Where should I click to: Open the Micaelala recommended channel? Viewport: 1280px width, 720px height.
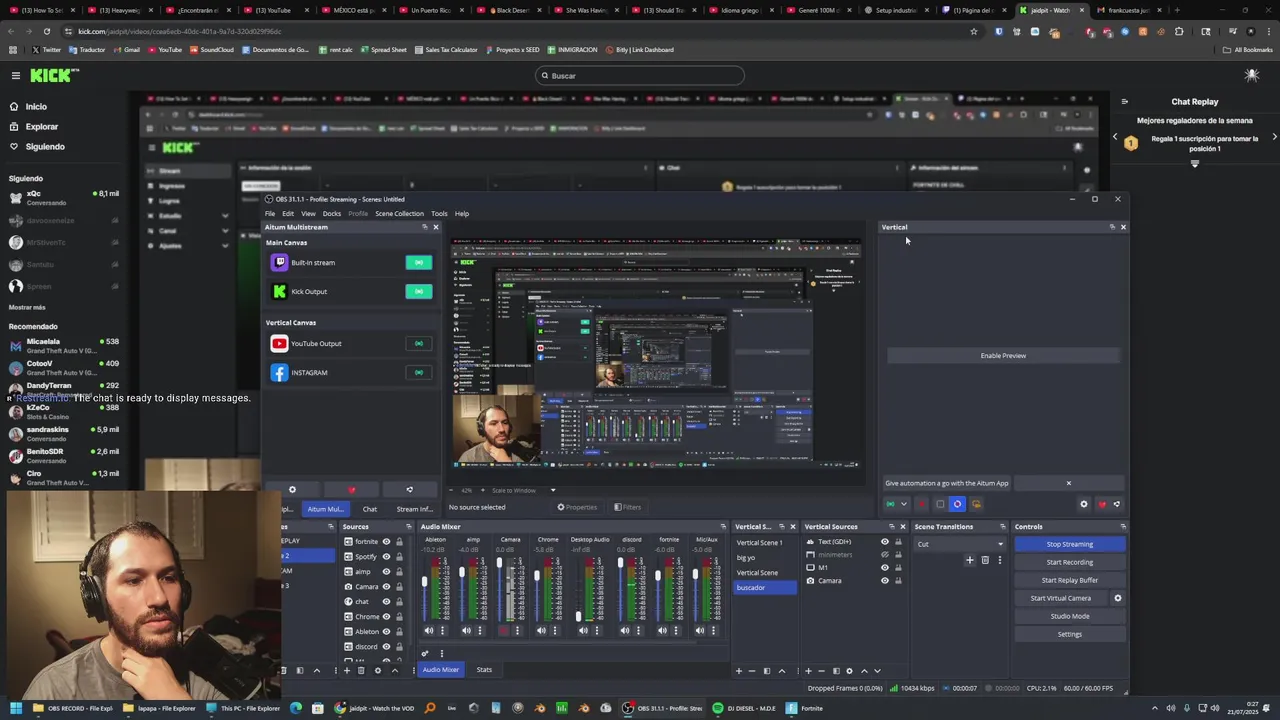tap(64, 345)
